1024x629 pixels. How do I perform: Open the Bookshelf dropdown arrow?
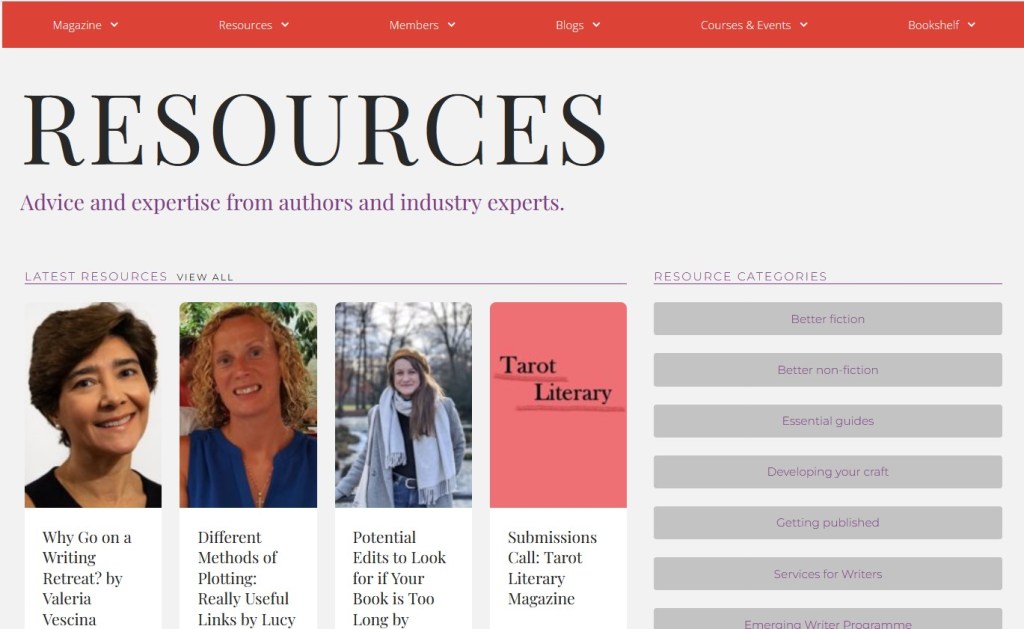972,25
